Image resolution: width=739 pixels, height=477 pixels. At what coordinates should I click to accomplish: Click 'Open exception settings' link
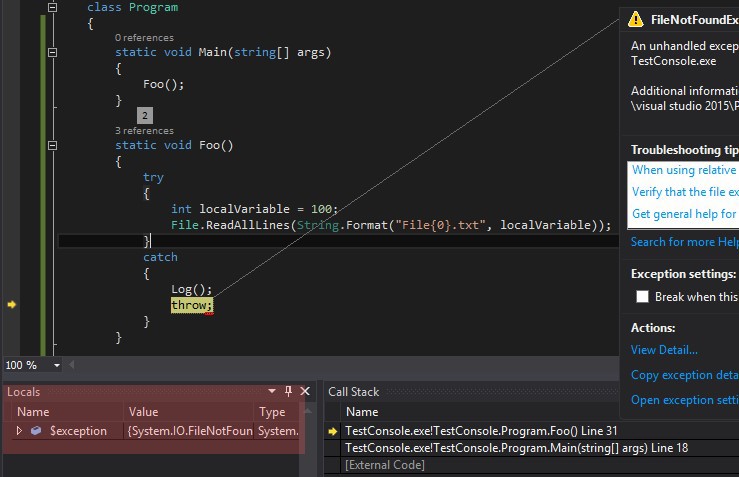tap(684, 400)
